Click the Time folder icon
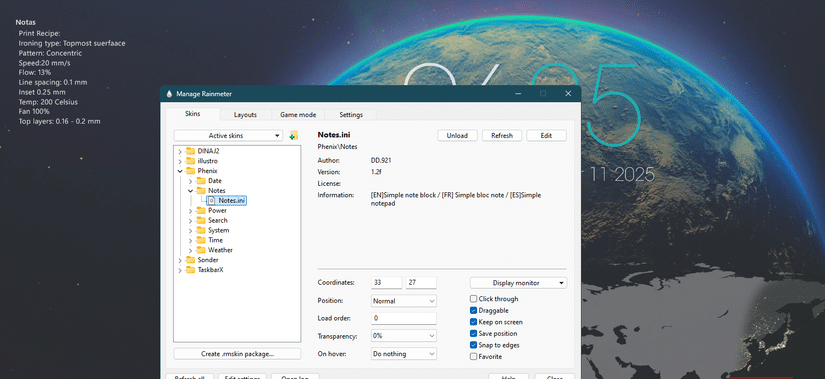The width and height of the screenshot is (825, 379). click(x=201, y=240)
